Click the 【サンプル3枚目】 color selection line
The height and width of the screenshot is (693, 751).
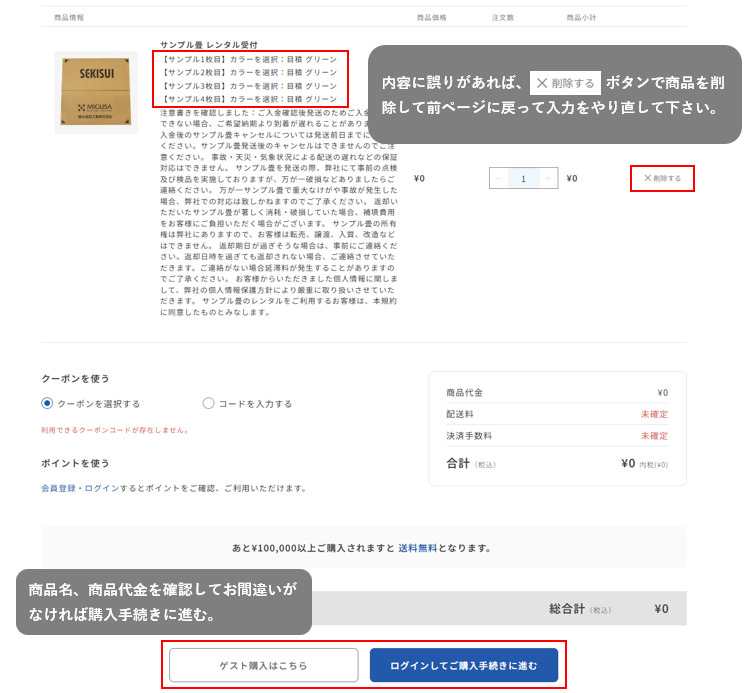[x=249, y=86]
